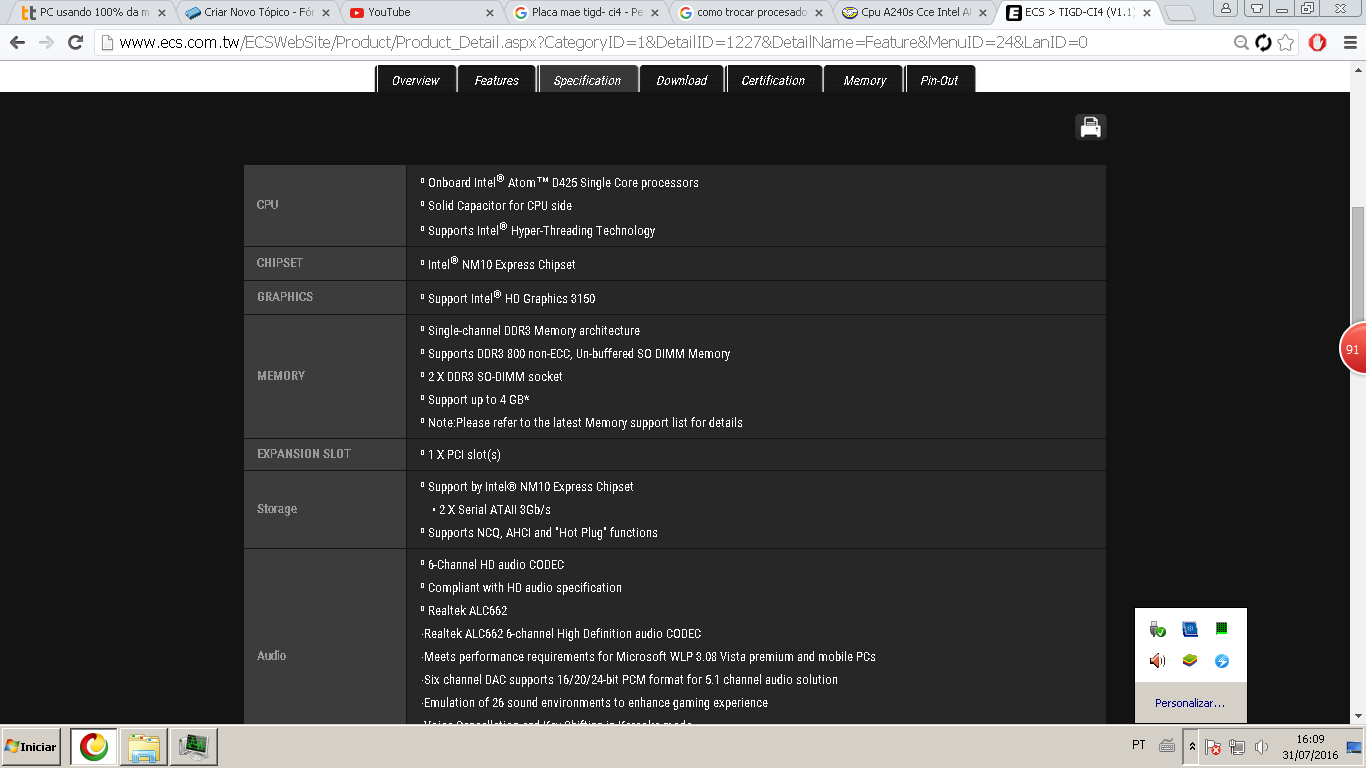
Task: Click the red 91 notification badge
Action: 1353,349
